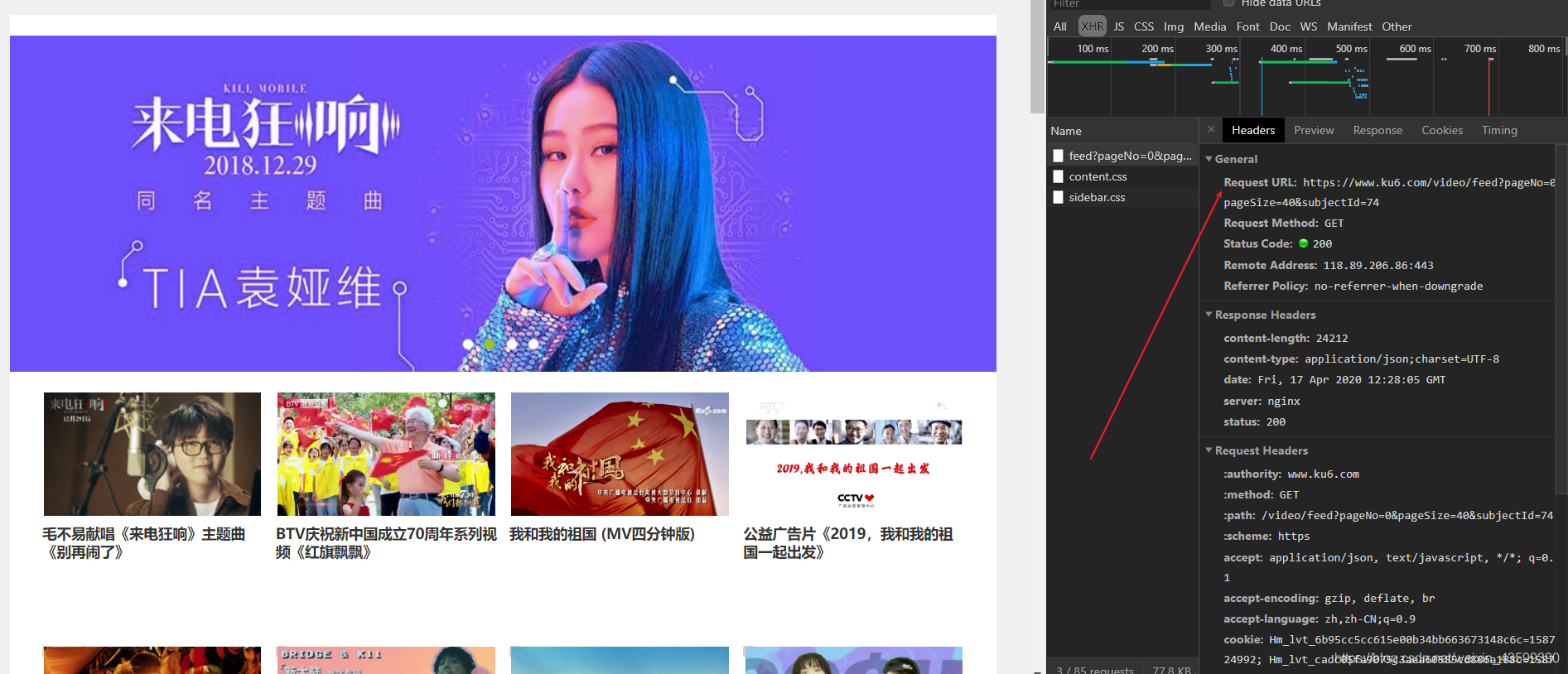Open the Response tab
Image resolution: width=1568 pixels, height=674 pixels.
(x=1377, y=130)
